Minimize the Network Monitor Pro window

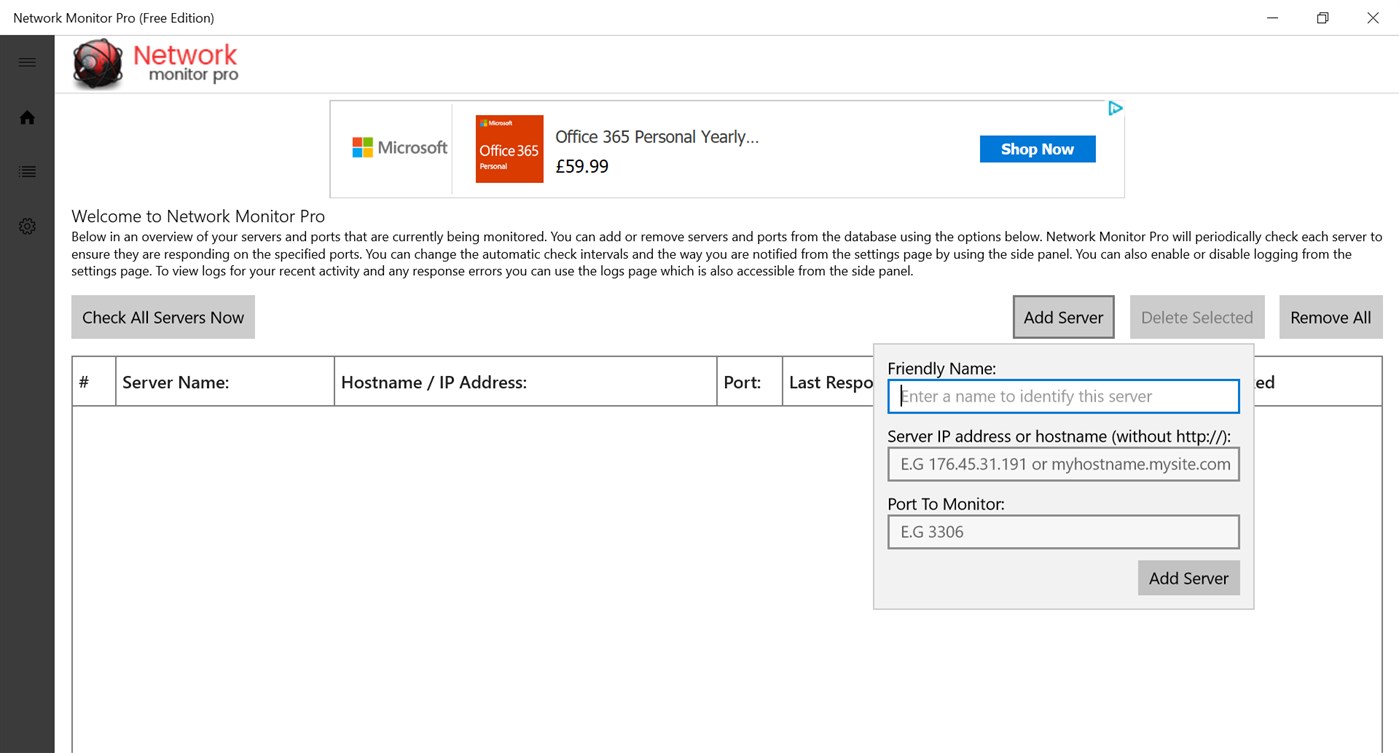[x=1272, y=18]
